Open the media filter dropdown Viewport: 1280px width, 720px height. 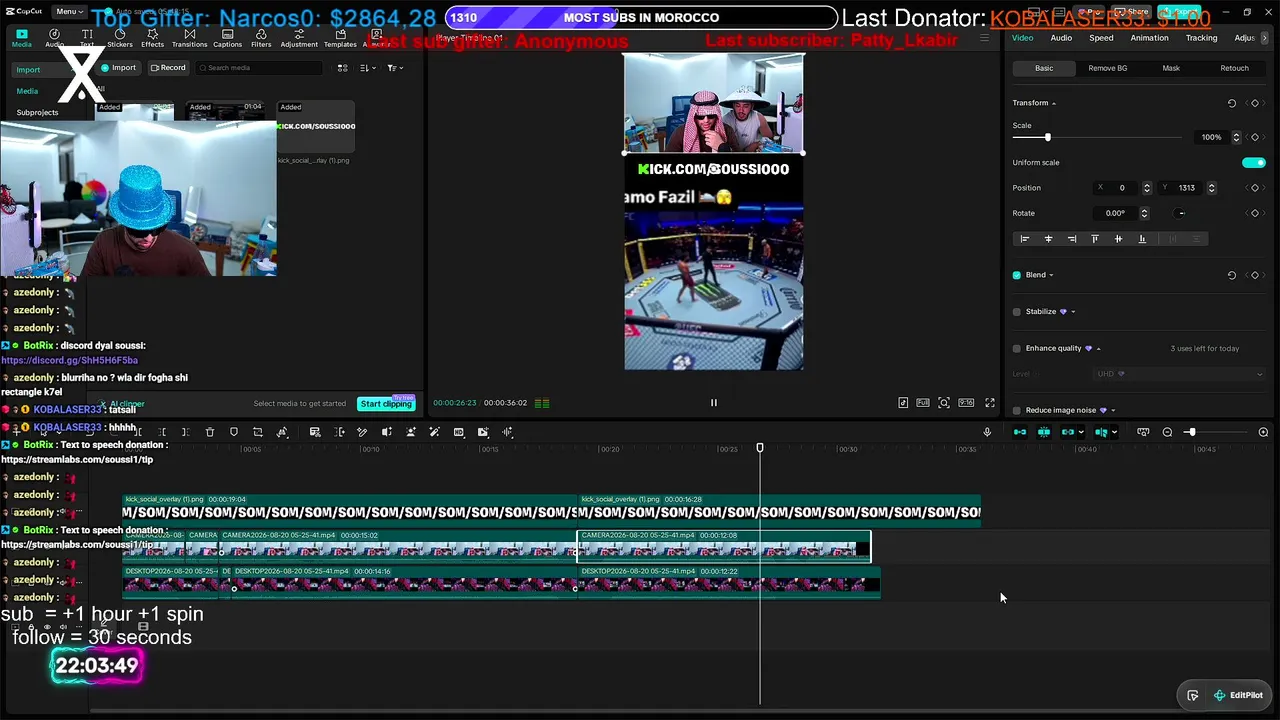395,68
